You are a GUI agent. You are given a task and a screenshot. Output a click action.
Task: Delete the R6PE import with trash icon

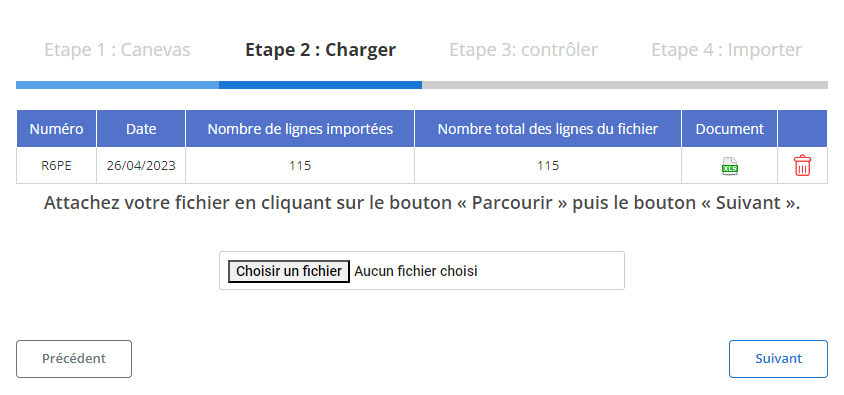pos(802,165)
